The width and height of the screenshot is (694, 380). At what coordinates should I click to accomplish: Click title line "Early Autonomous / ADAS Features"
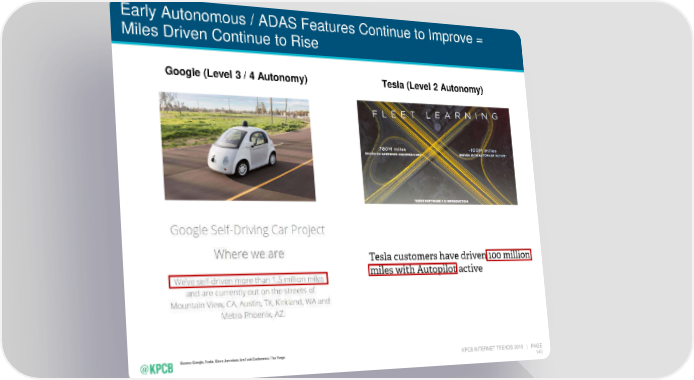click(x=301, y=23)
